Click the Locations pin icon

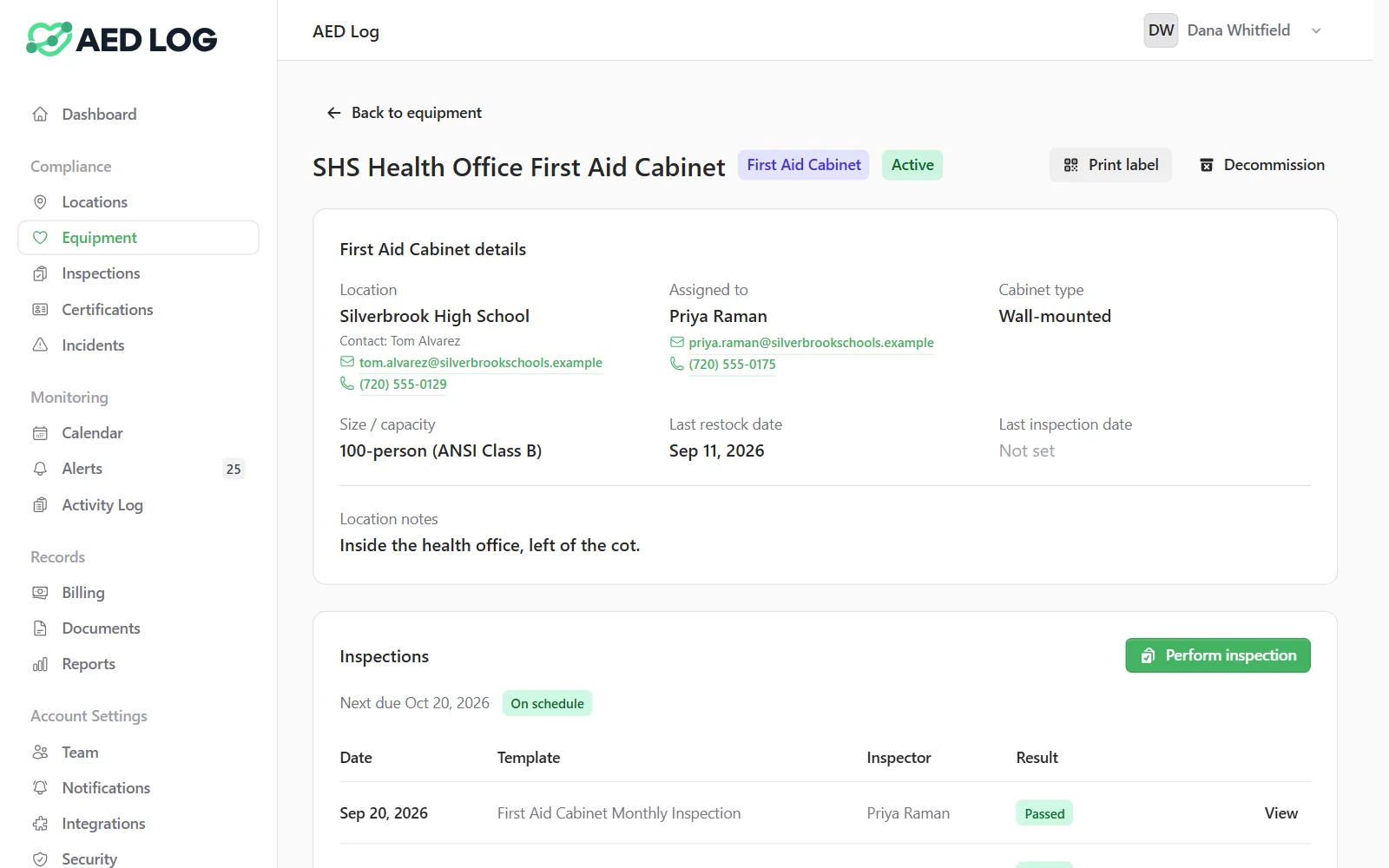coord(40,202)
